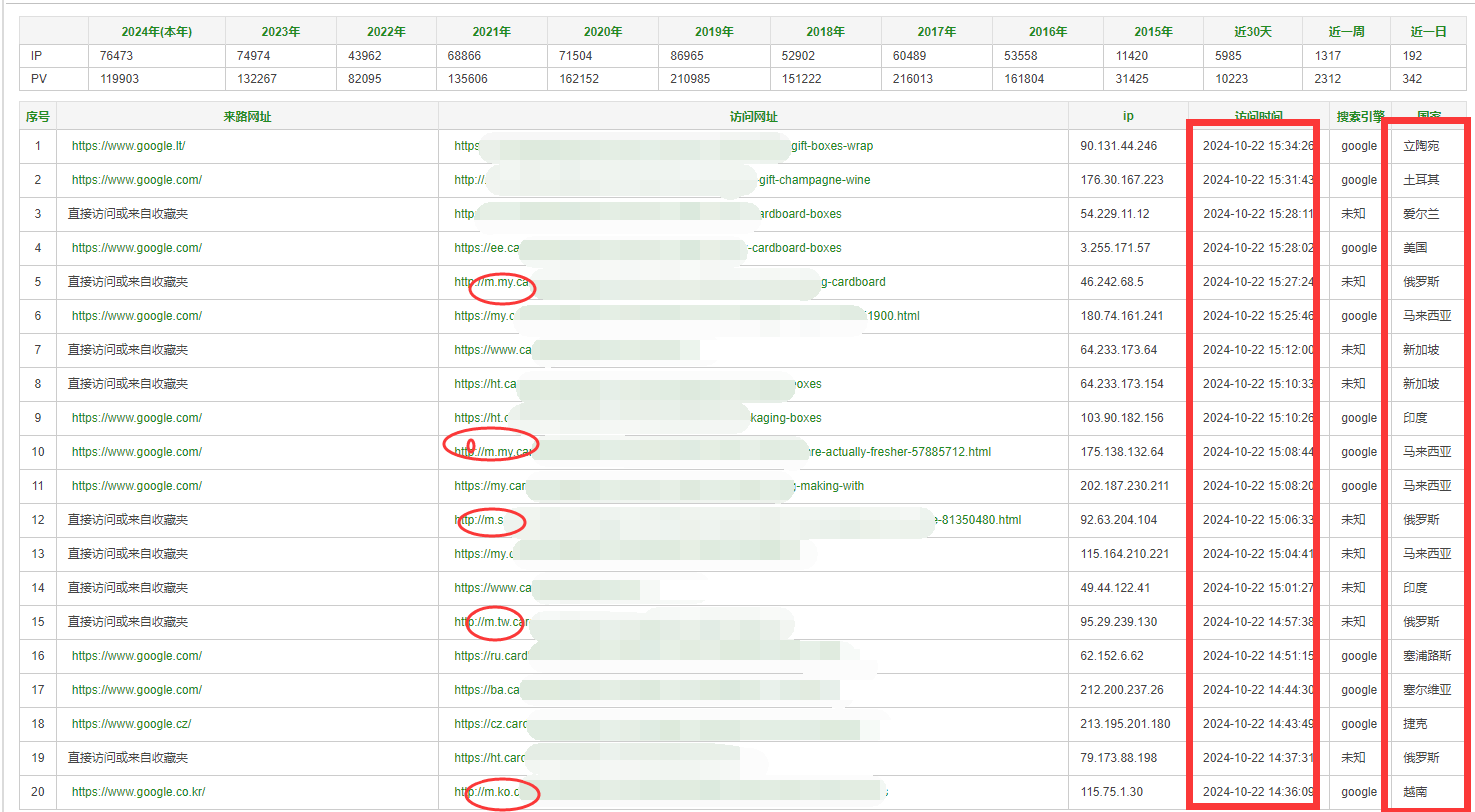Select the last-30-days IP value 5985

click(x=1228, y=57)
